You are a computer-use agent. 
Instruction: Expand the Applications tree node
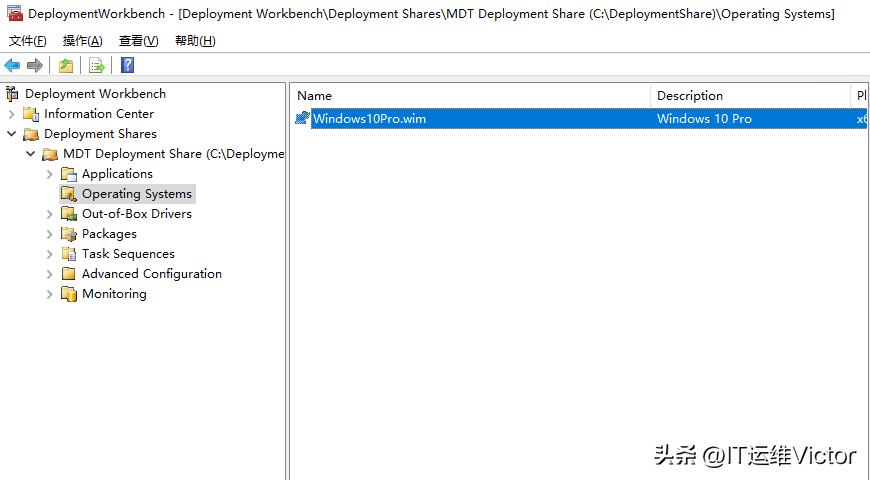pyautogui.click(x=49, y=174)
